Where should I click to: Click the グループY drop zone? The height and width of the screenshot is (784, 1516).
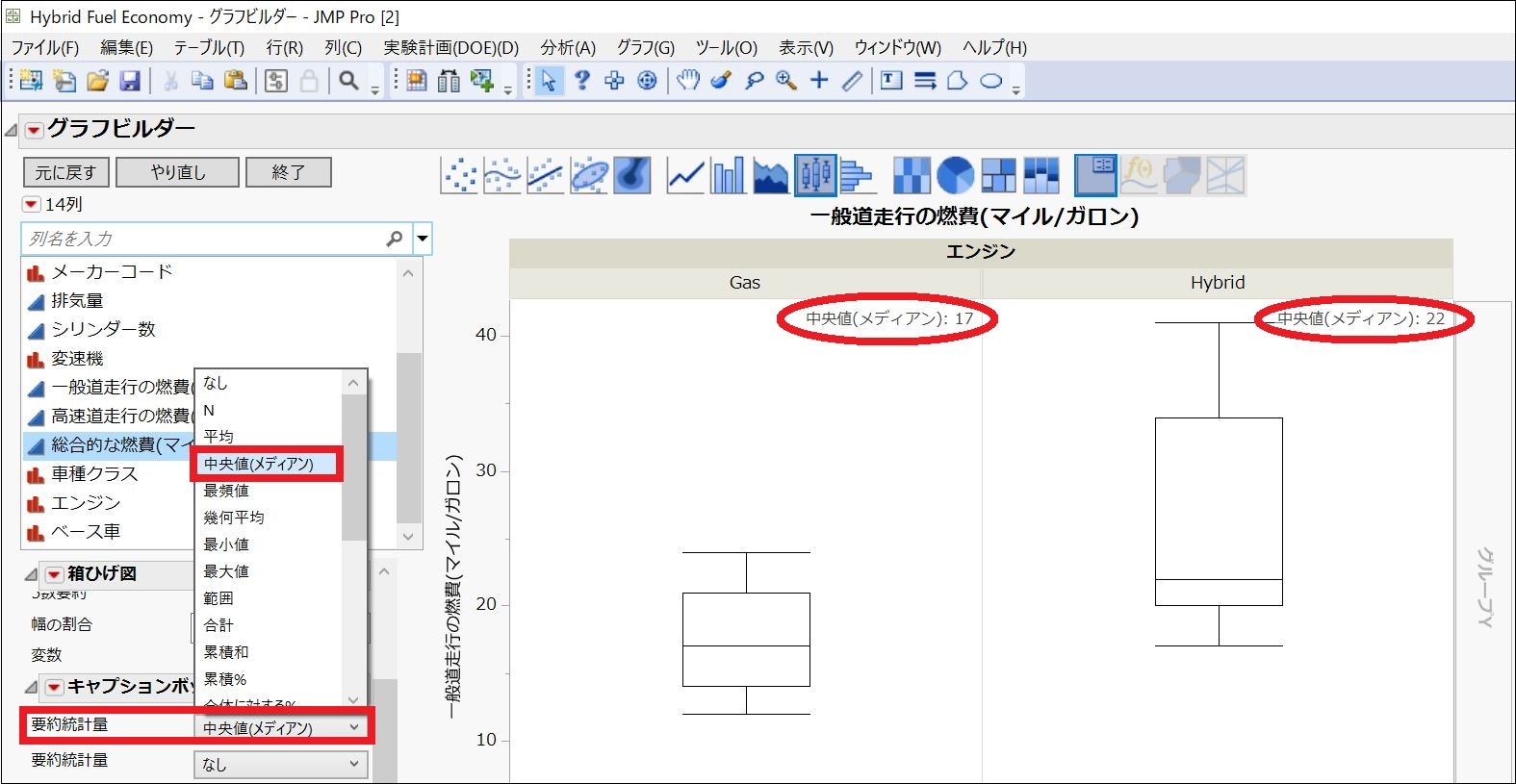[x=1485, y=541]
